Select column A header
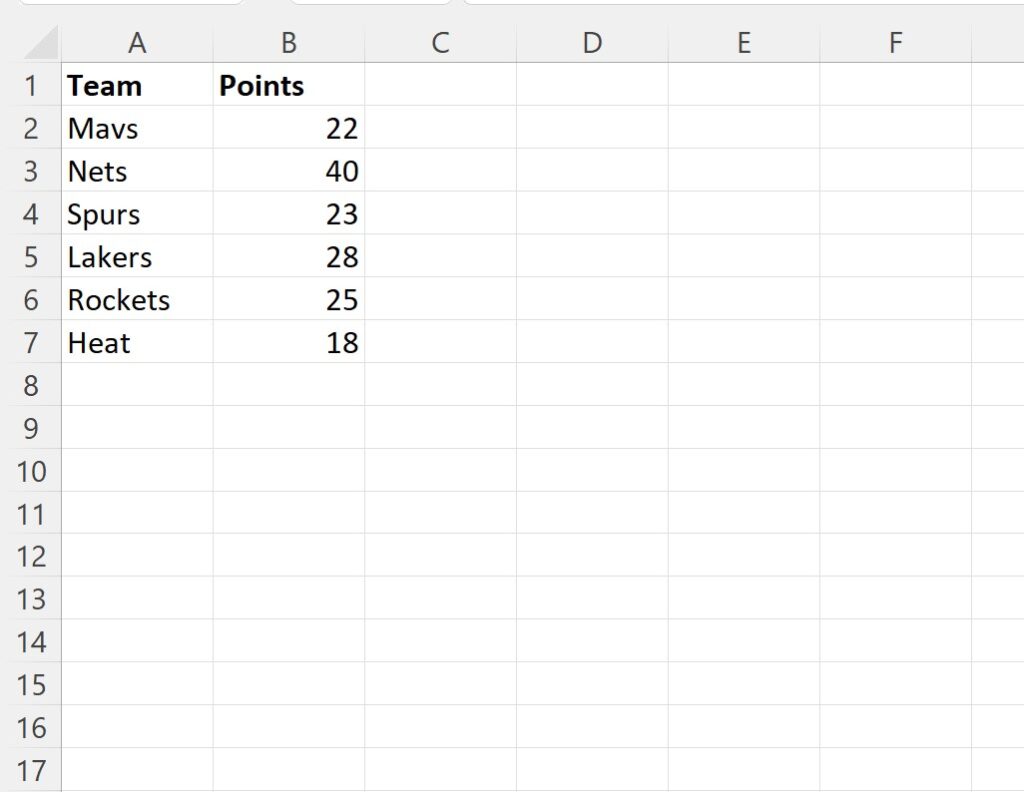The width and height of the screenshot is (1024, 792). pos(137,43)
